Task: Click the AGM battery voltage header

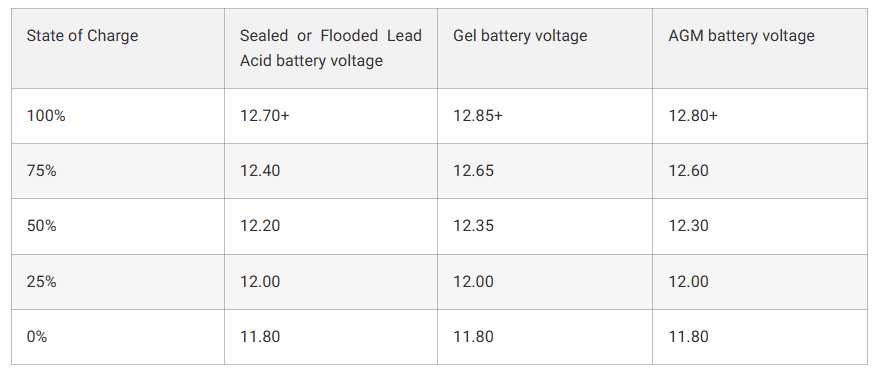Action: 760,48
